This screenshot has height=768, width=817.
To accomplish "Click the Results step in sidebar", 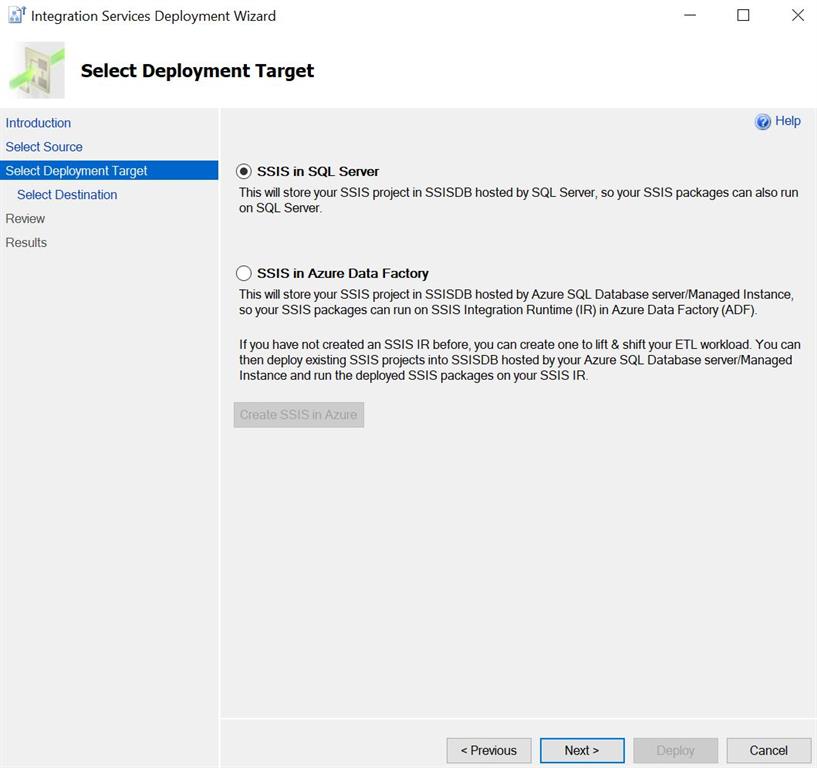I will point(26,243).
